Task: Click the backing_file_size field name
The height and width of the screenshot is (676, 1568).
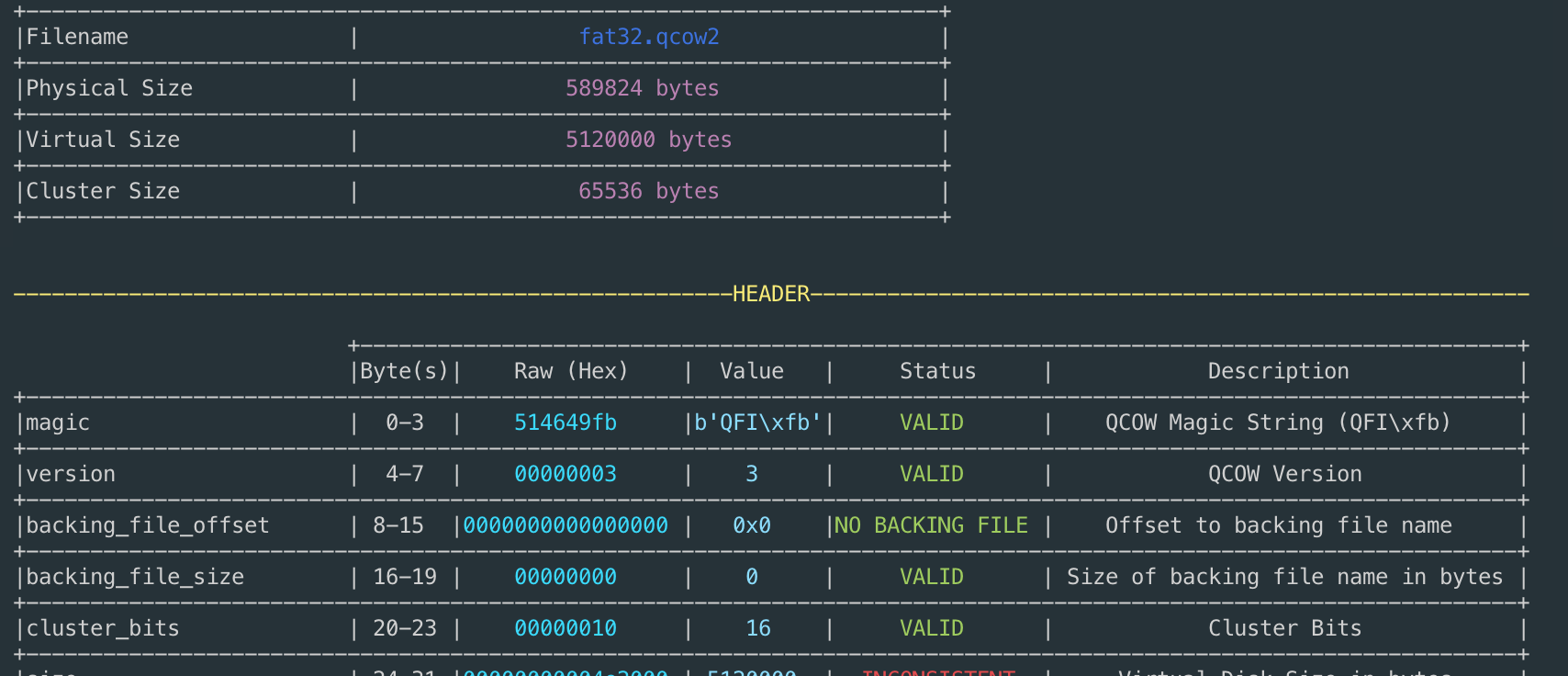Action: tap(135, 577)
